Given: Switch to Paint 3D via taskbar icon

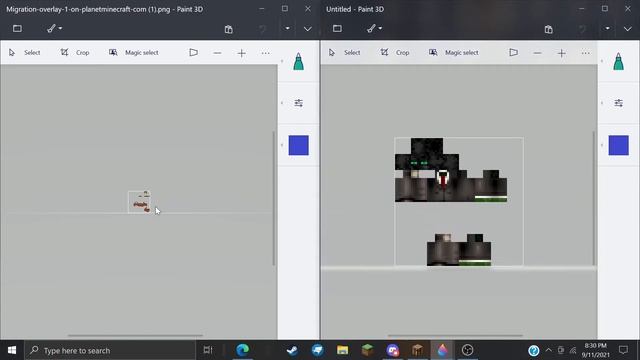Looking at the screenshot, I should [x=442, y=350].
